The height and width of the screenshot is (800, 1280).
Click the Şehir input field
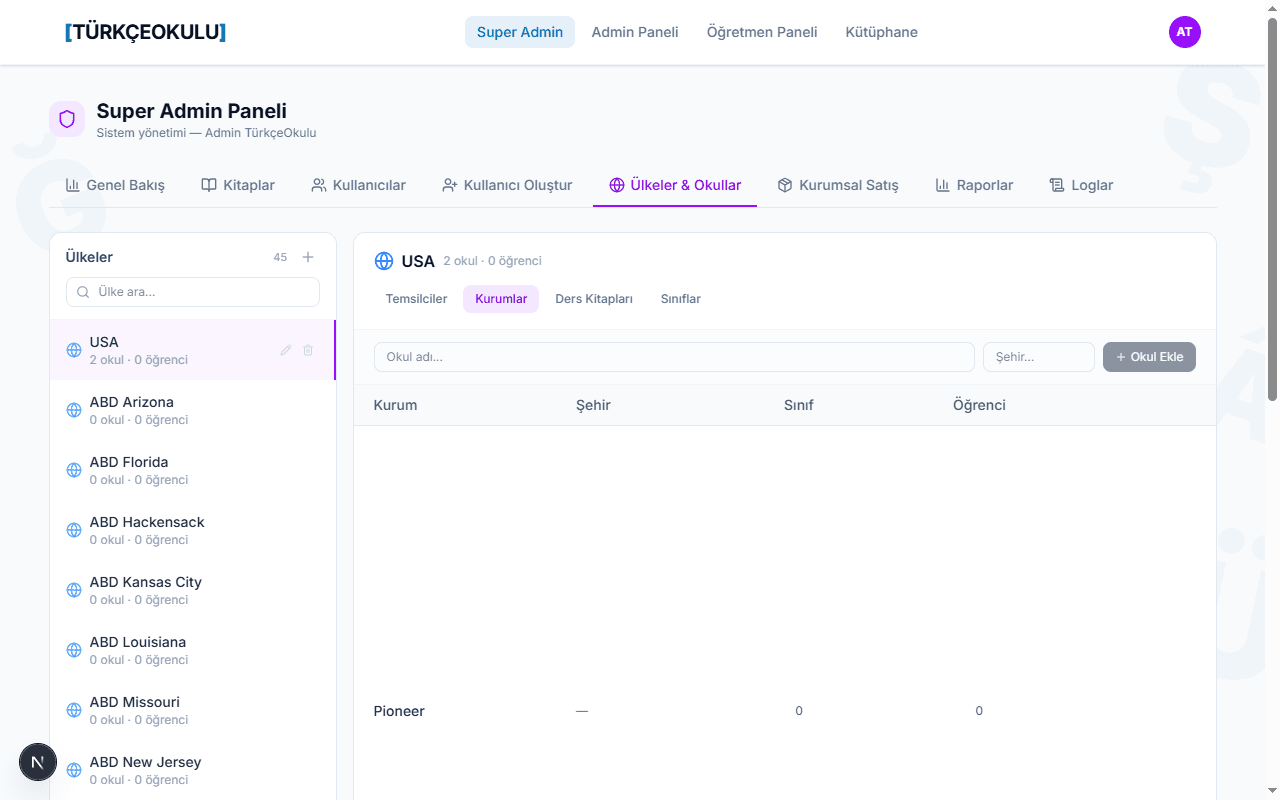tap(1039, 357)
